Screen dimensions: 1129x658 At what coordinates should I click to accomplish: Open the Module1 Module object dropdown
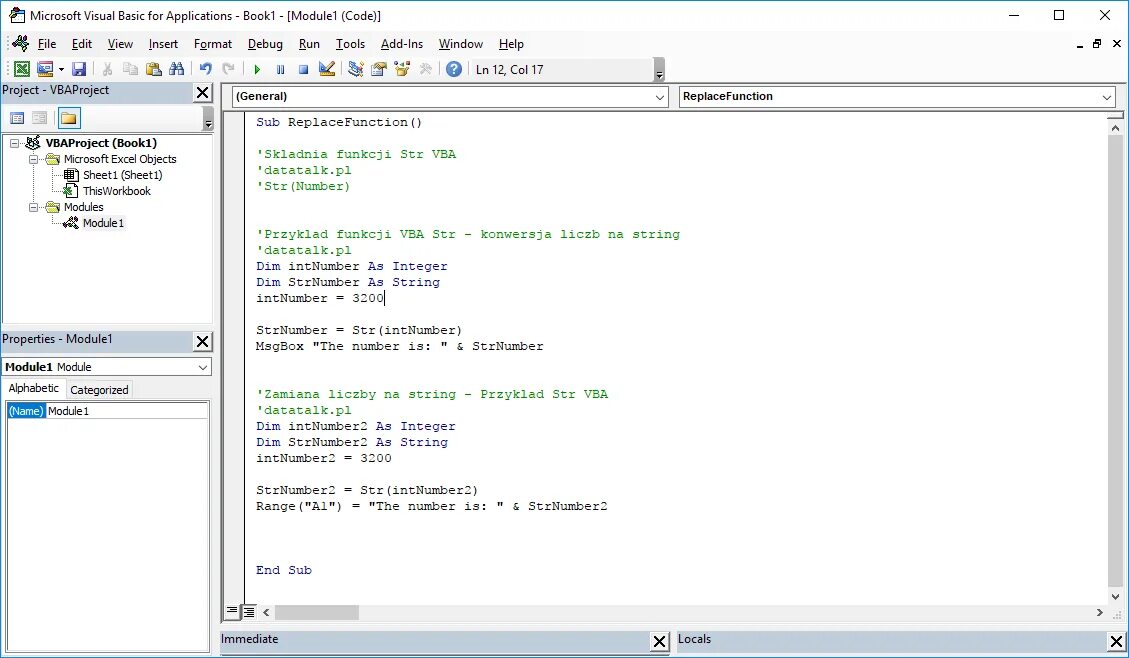(x=203, y=367)
